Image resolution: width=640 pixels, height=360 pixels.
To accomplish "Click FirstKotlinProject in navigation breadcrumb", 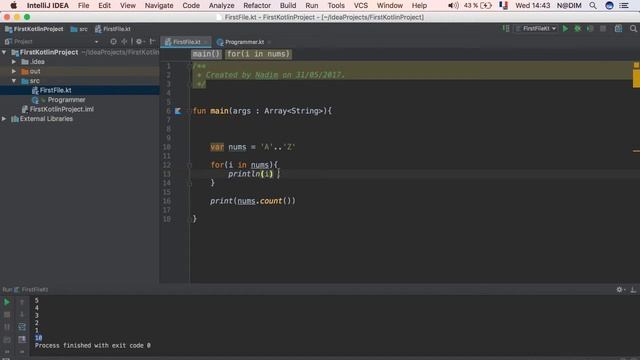I will point(34,29).
